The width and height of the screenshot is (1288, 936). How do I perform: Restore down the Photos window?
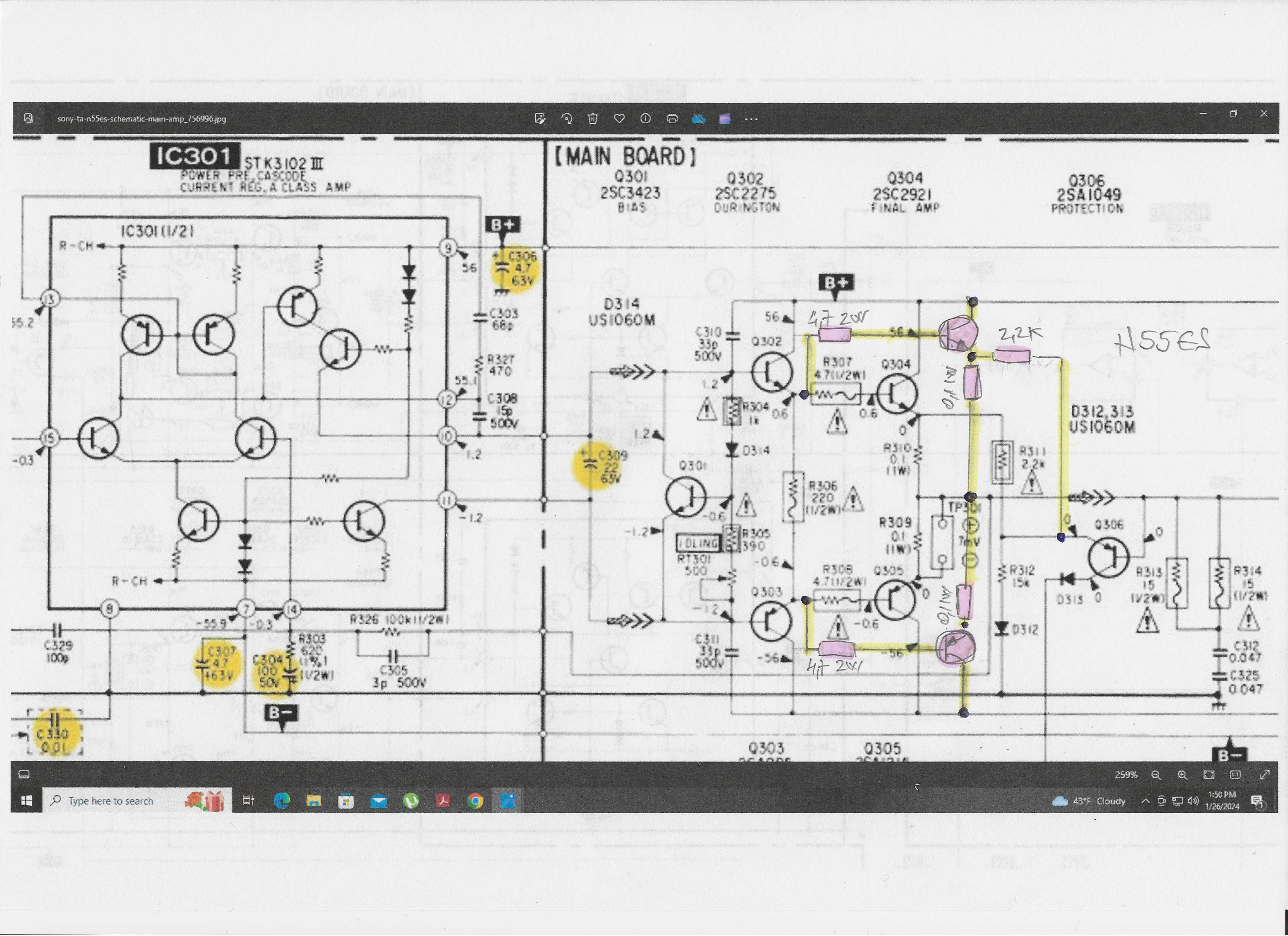[1233, 113]
